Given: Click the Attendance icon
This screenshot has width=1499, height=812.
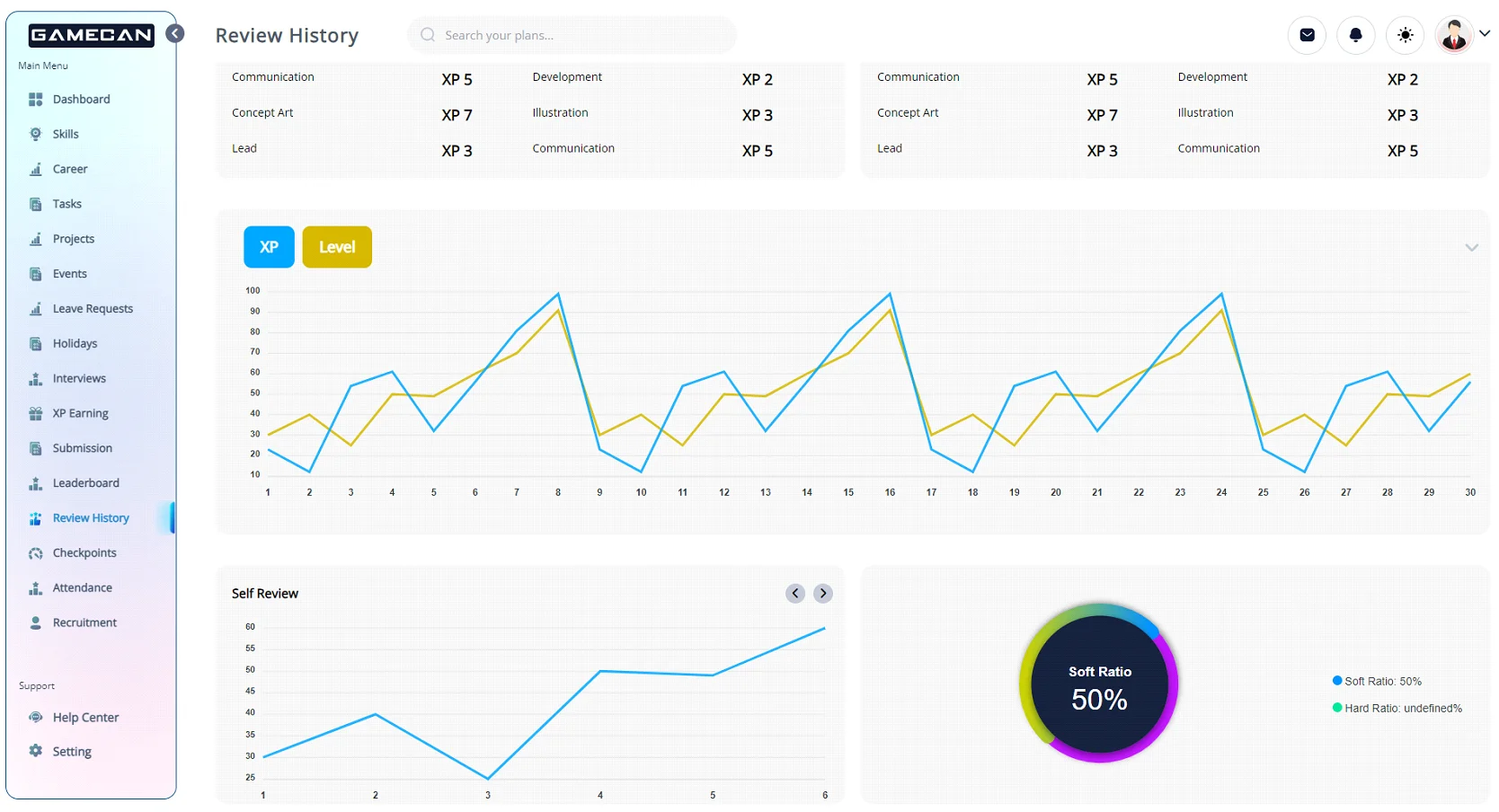Looking at the screenshot, I should tap(36, 588).
